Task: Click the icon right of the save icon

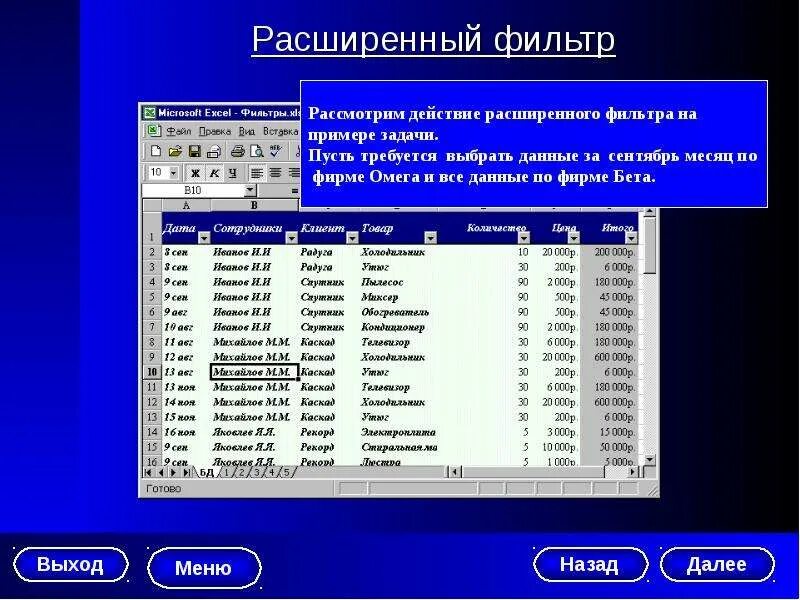Action: (x=213, y=151)
